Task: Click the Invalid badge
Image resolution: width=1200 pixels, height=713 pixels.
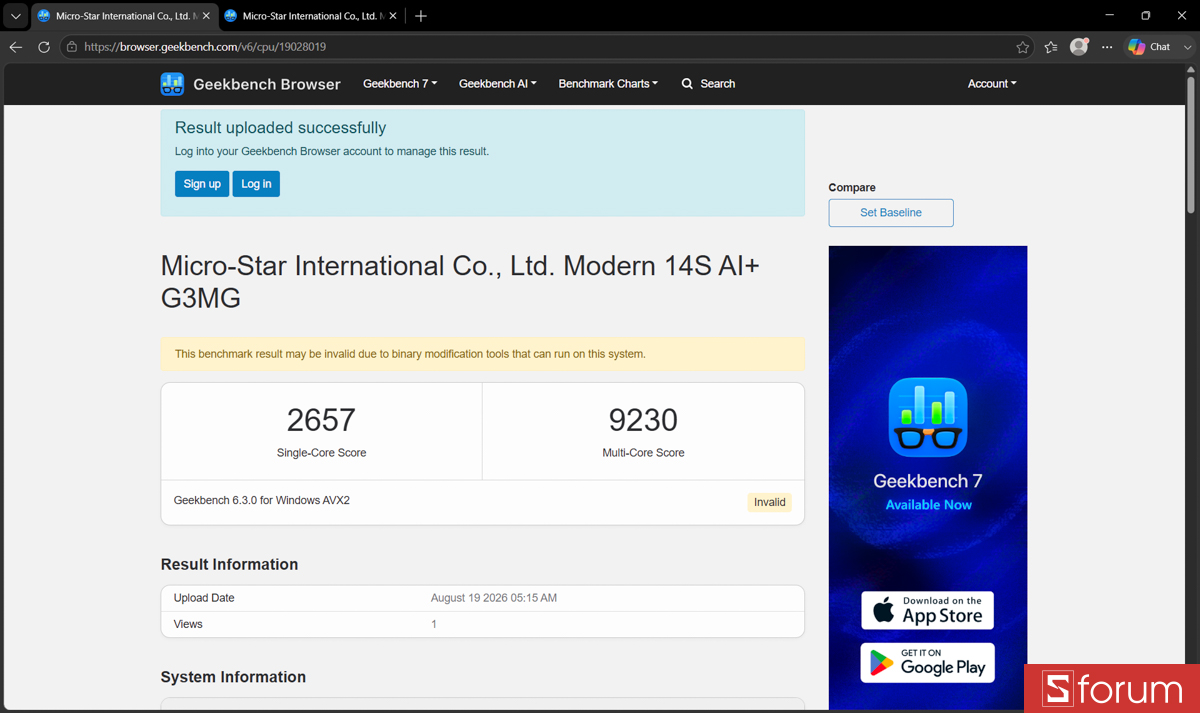Action: tap(770, 502)
